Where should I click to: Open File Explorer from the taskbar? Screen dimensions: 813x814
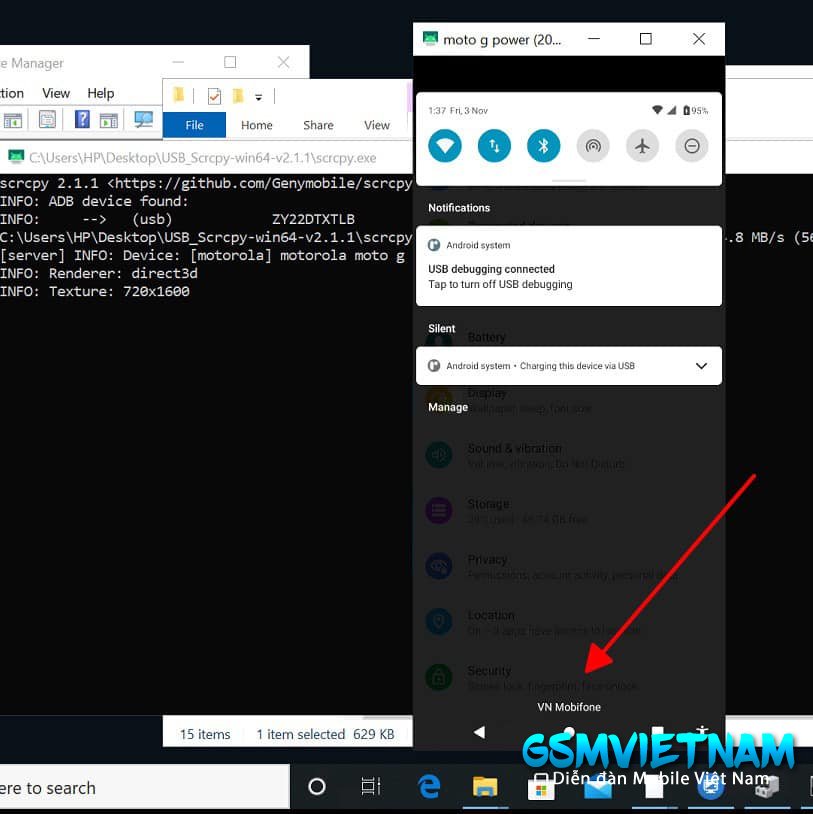[485, 786]
